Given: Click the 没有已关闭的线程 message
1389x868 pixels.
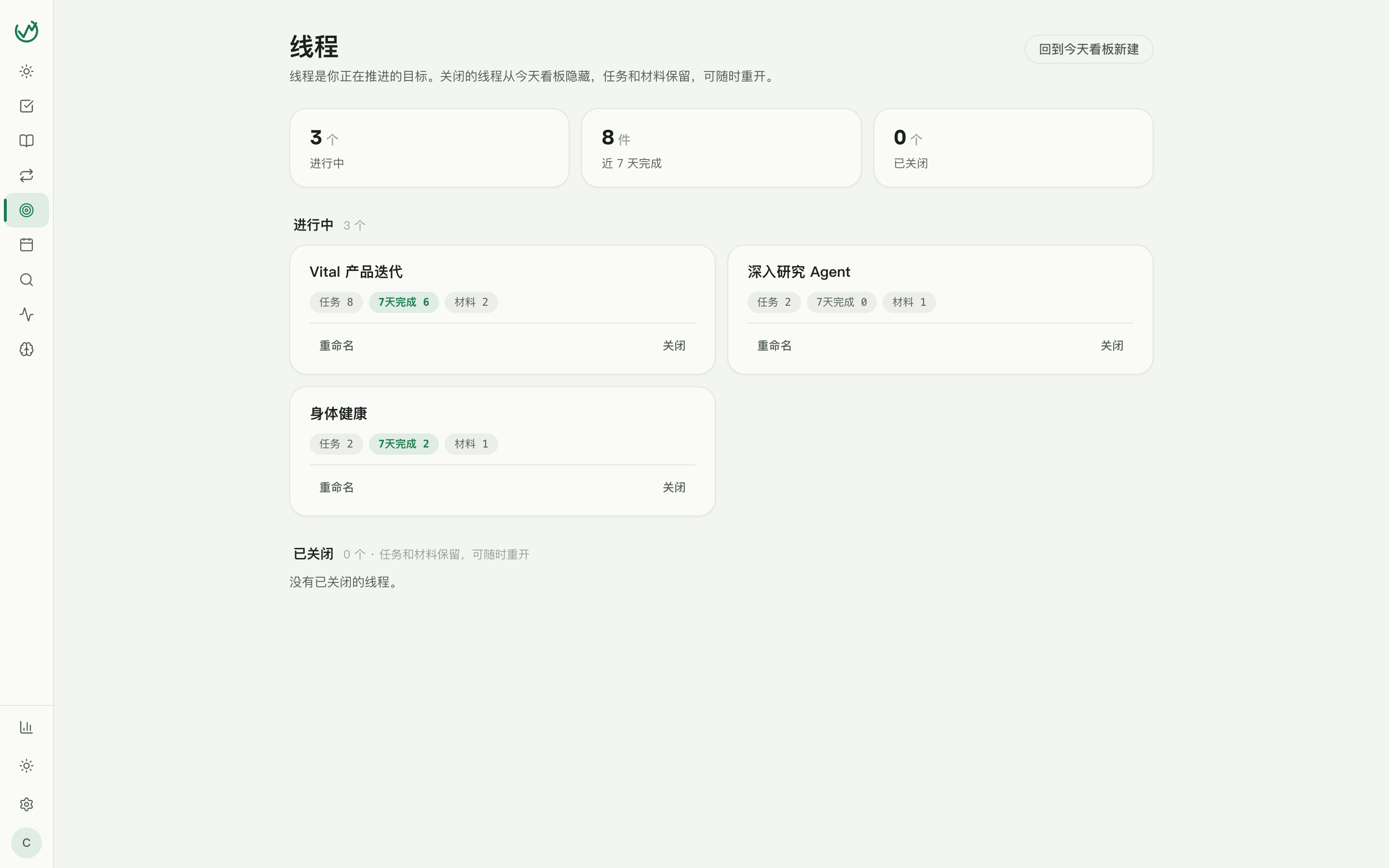Looking at the screenshot, I should tap(344, 582).
